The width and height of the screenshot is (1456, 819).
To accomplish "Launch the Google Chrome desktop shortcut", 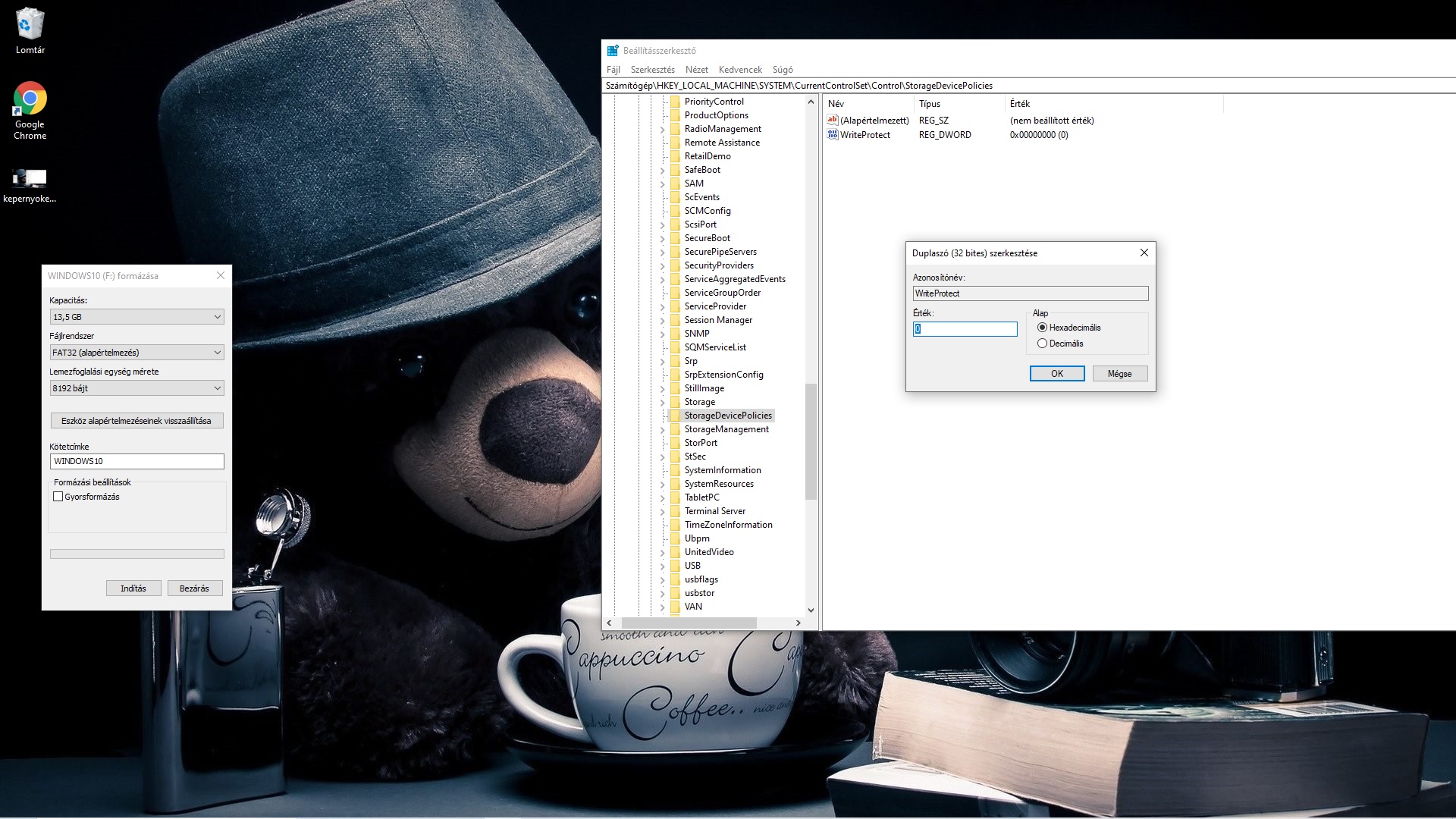I will click(x=30, y=99).
